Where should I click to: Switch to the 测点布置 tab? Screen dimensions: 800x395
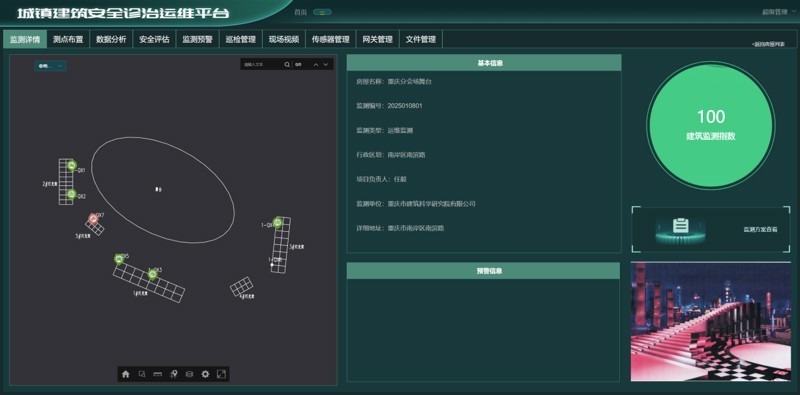click(x=68, y=39)
